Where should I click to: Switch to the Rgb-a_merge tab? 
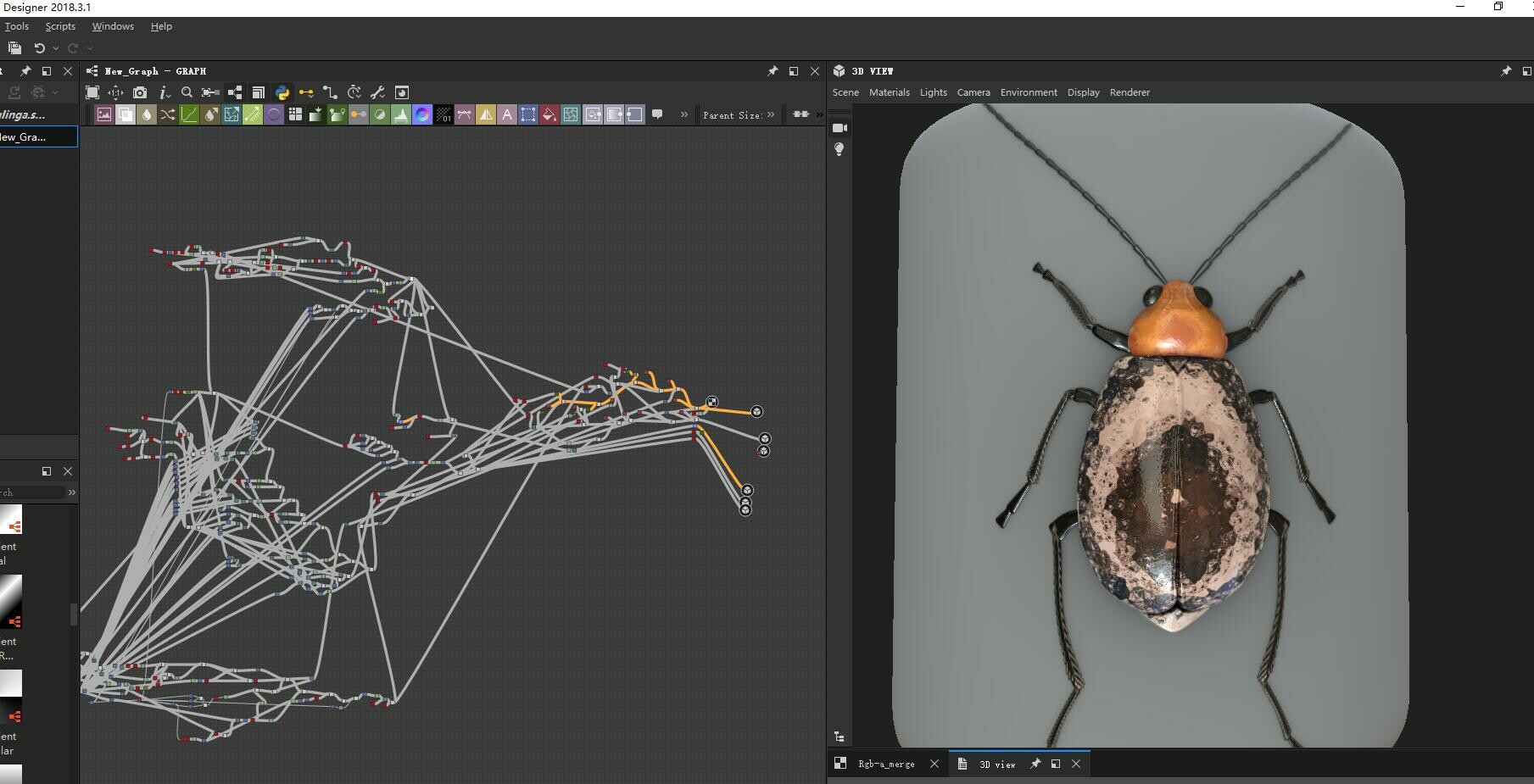click(886, 764)
